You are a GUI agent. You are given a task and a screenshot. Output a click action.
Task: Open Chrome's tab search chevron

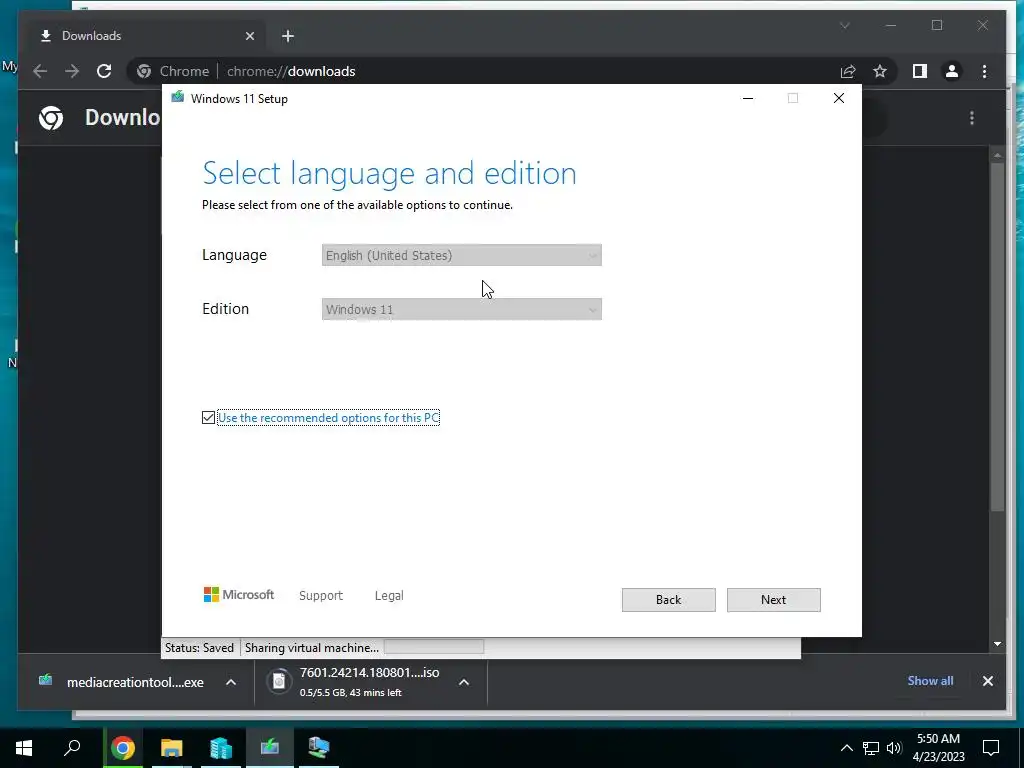844,25
